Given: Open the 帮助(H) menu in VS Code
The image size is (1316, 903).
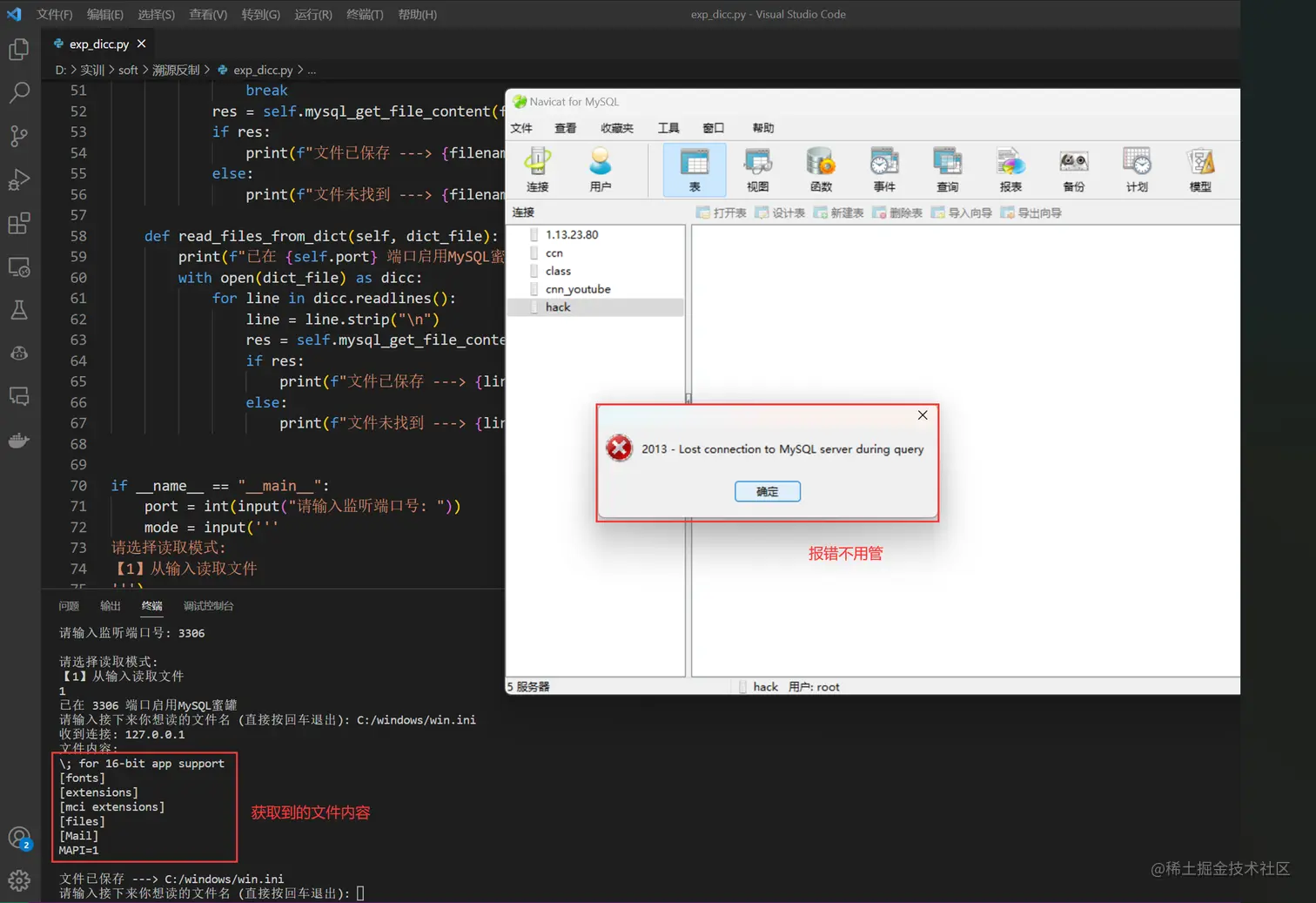Looking at the screenshot, I should (x=417, y=15).
